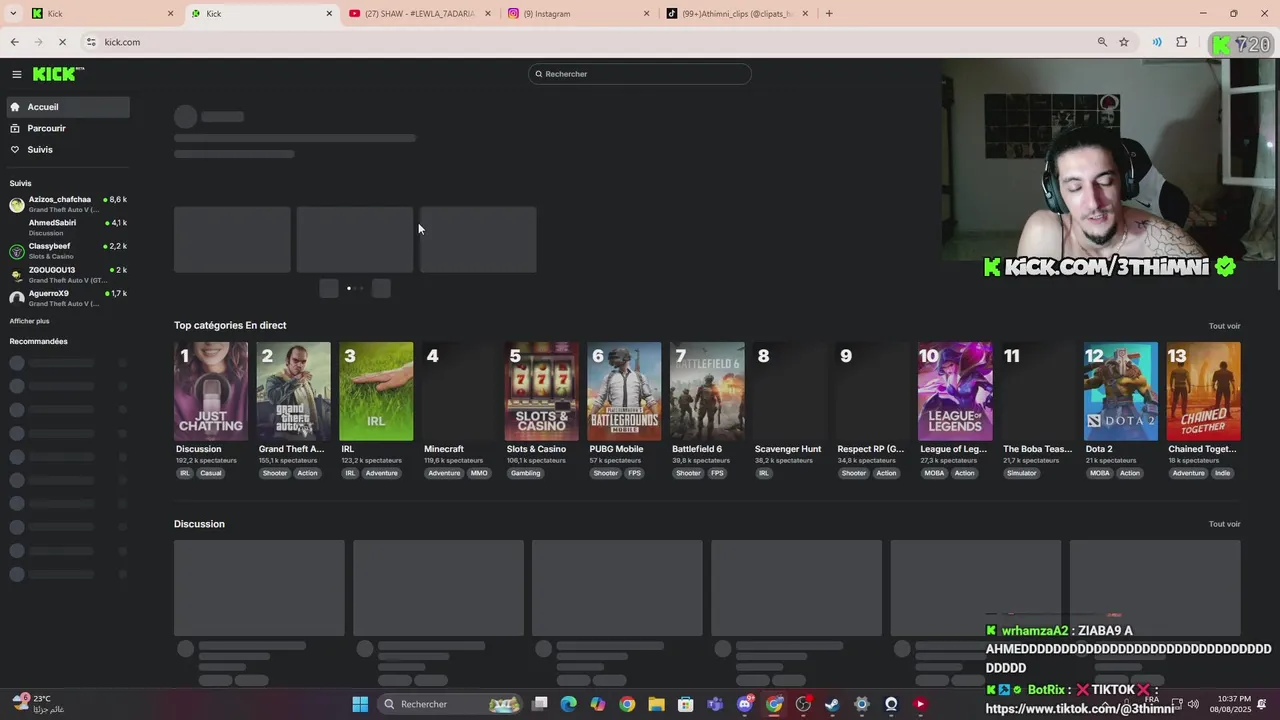Stop loading the page
The width and height of the screenshot is (1280, 720).
pos(62,42)
